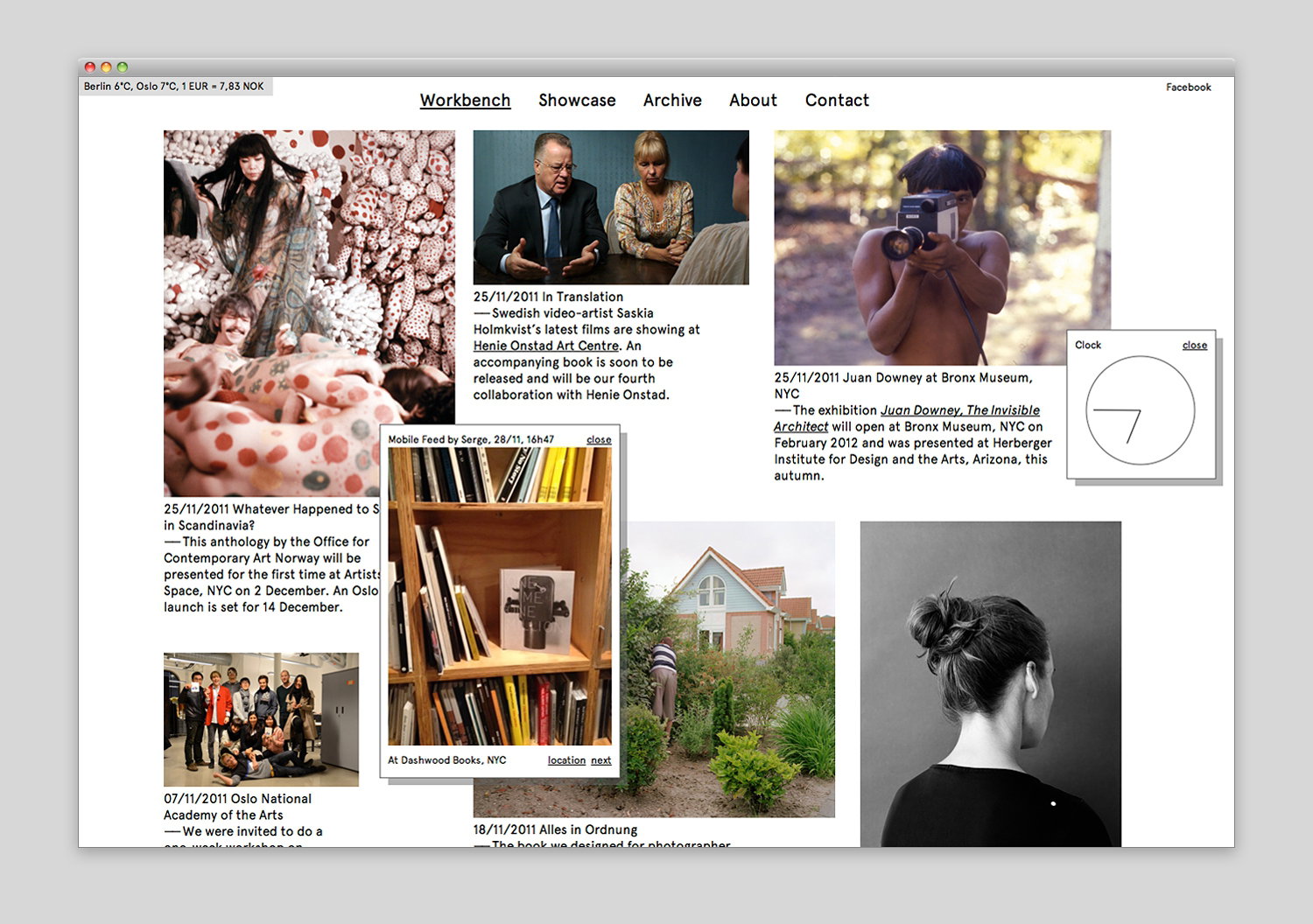Click the '25/11/2011 Whatever Happened to' heading
Image resolution: width=1313 pixels, height=924 pixels.
[x=271, y=509]
